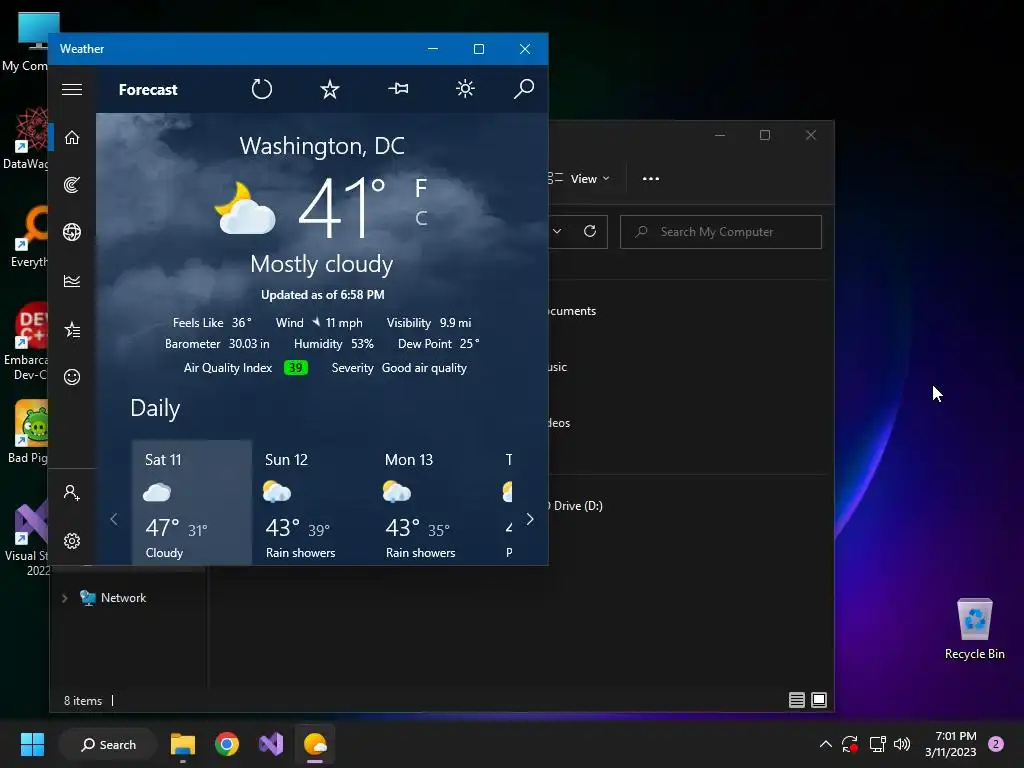
Task: Select the Drive (D:) item in File Explorer
Action: [576, 505]
